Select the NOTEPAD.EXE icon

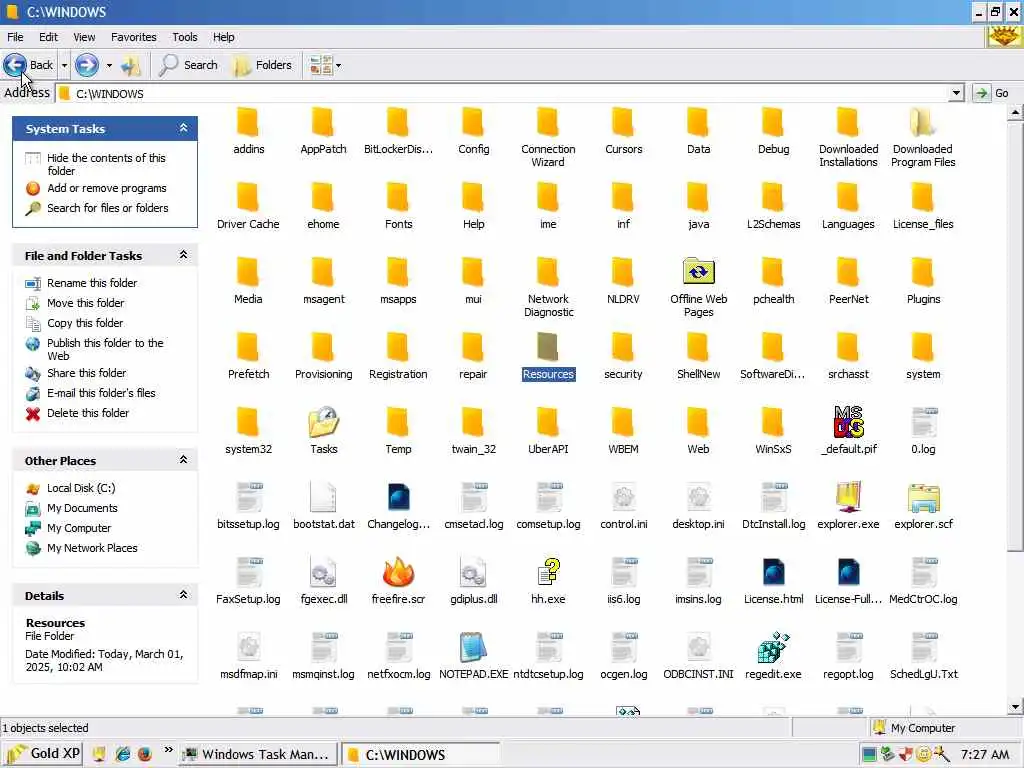(x=473, y=647)
